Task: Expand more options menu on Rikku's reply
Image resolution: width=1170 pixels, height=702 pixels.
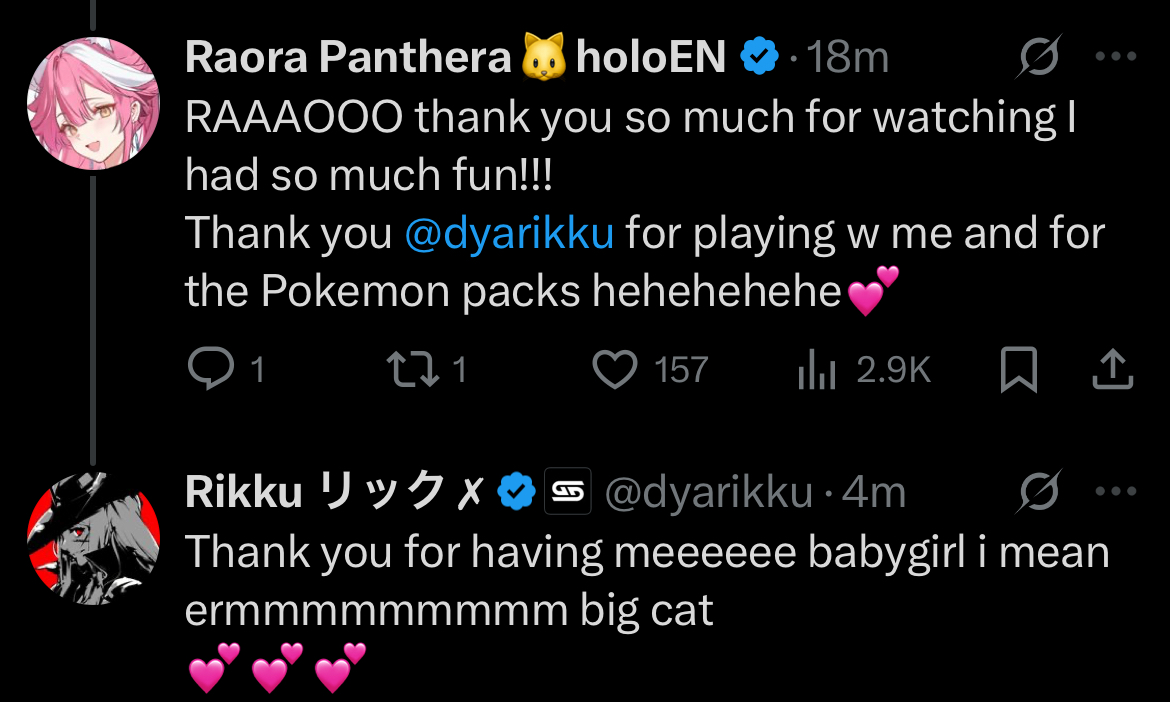Action: click(x=1116, y=491)
